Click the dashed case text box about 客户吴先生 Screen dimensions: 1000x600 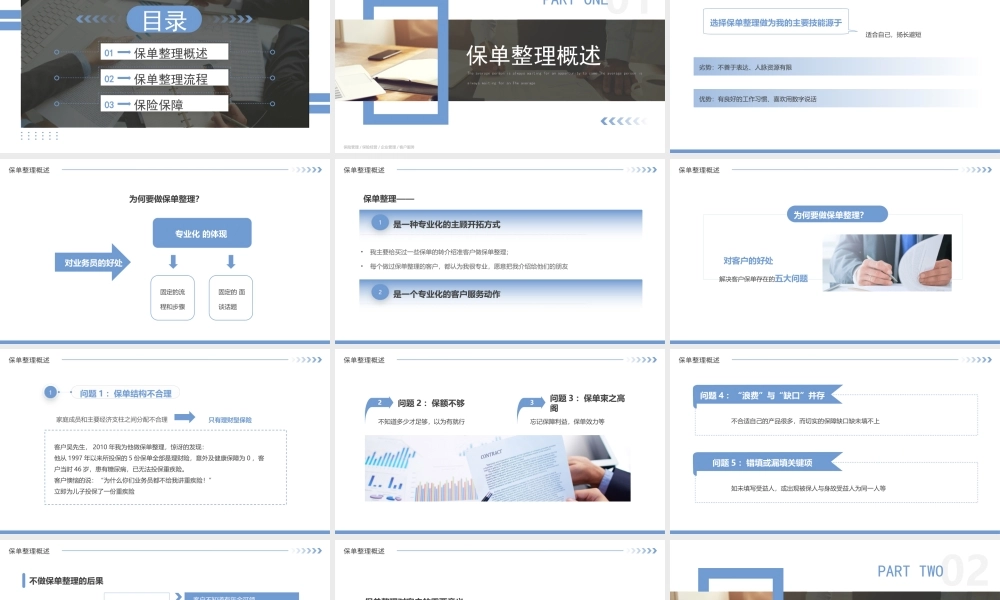click(165, 468)
